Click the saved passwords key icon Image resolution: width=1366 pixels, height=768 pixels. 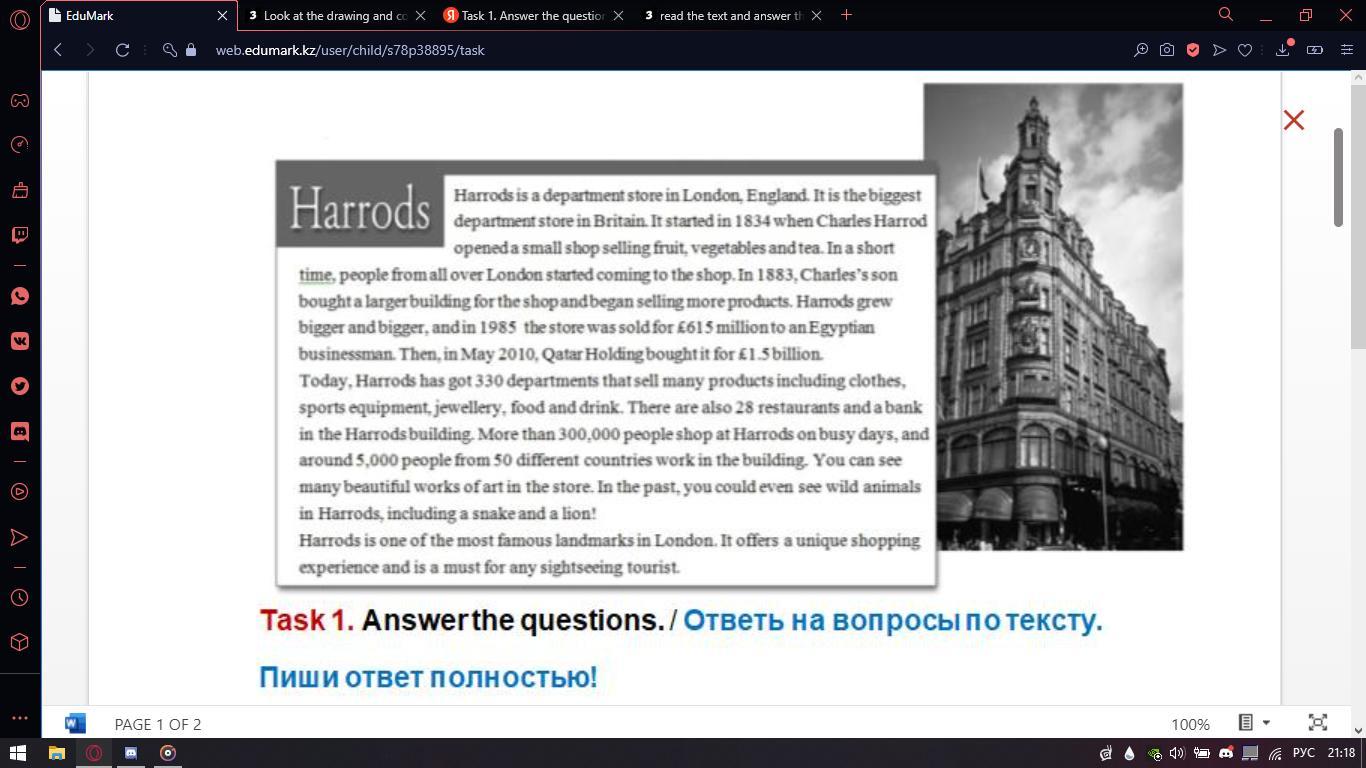click(169, 50)
